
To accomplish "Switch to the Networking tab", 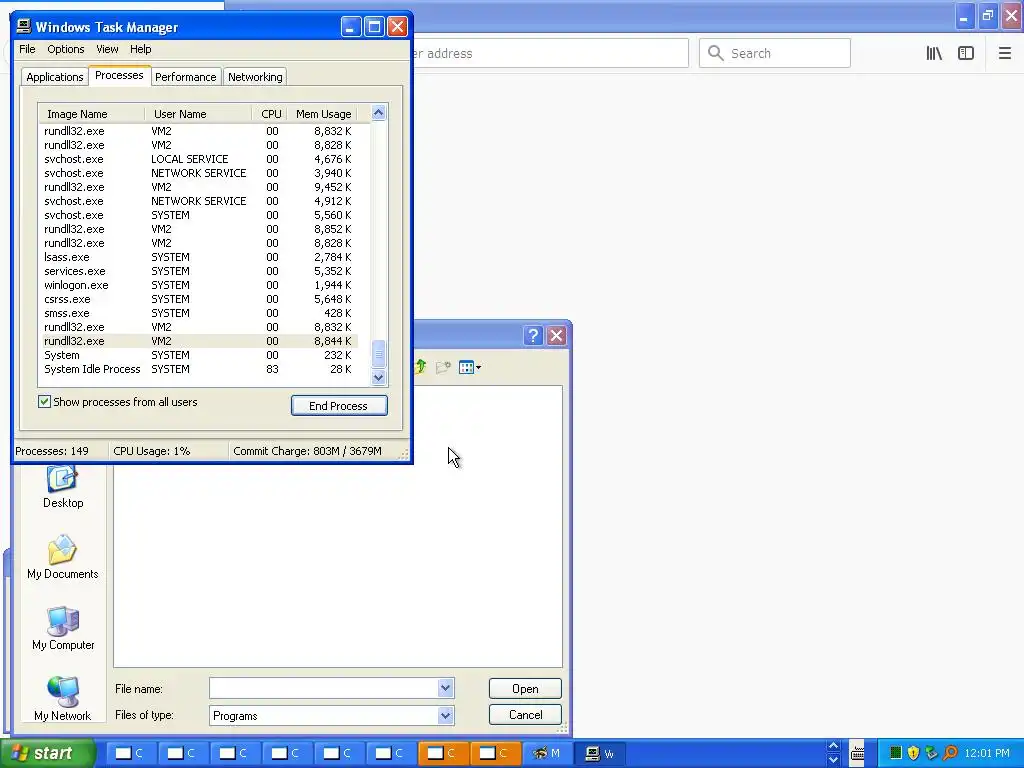I will point(255,76).
